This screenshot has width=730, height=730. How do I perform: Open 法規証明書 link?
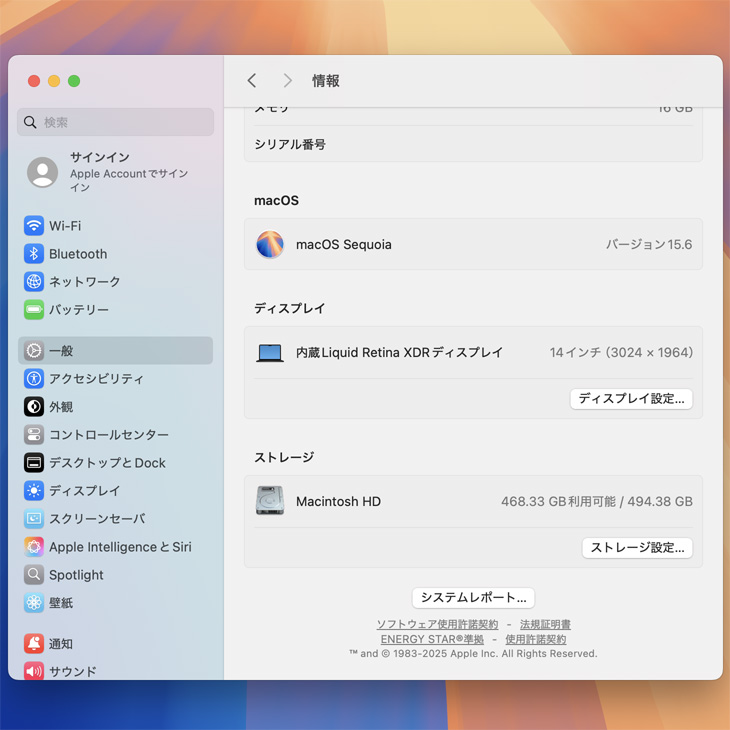point(545,624)
